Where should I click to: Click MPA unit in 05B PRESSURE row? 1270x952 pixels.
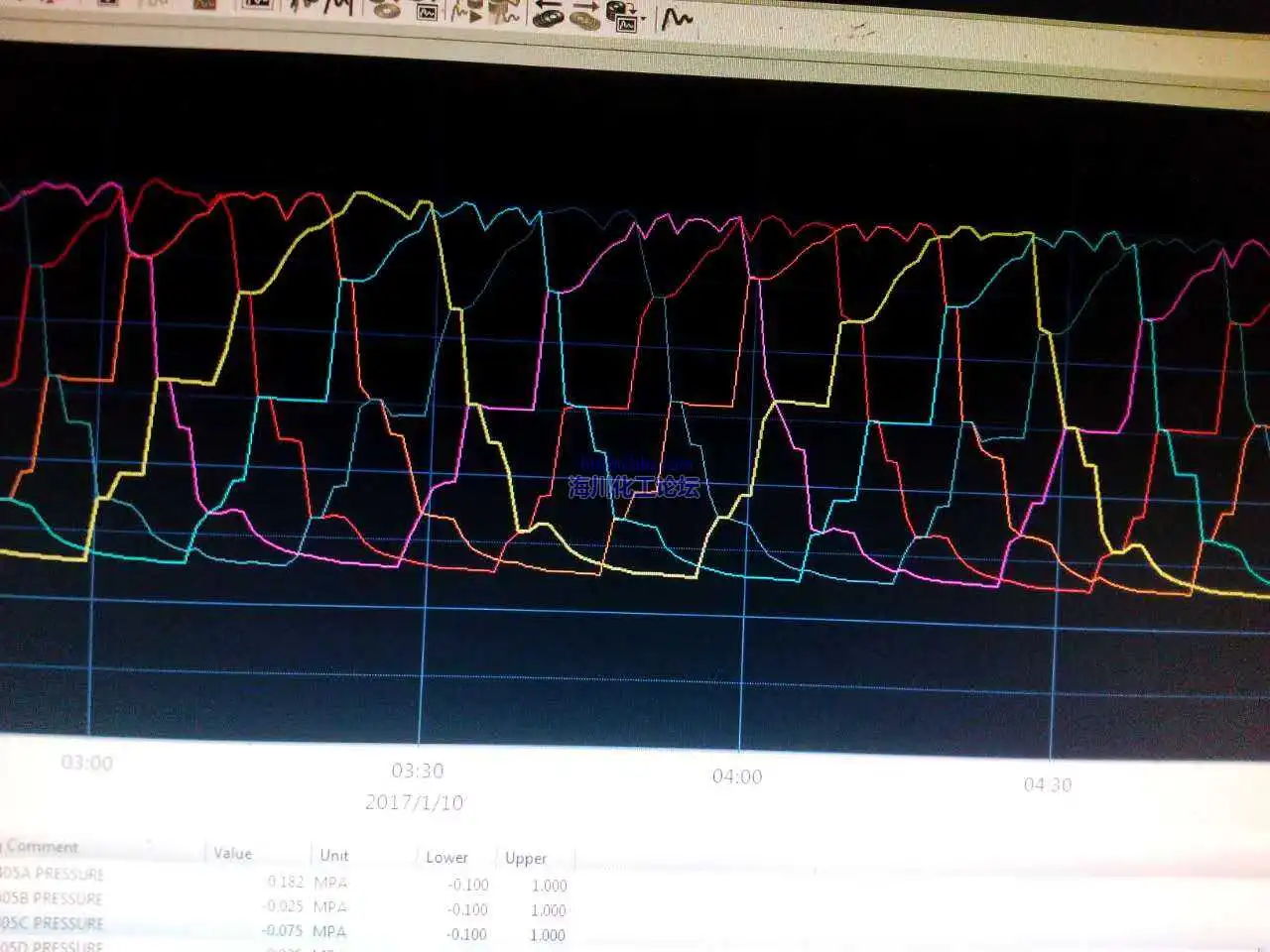click(x=330, y=906)
